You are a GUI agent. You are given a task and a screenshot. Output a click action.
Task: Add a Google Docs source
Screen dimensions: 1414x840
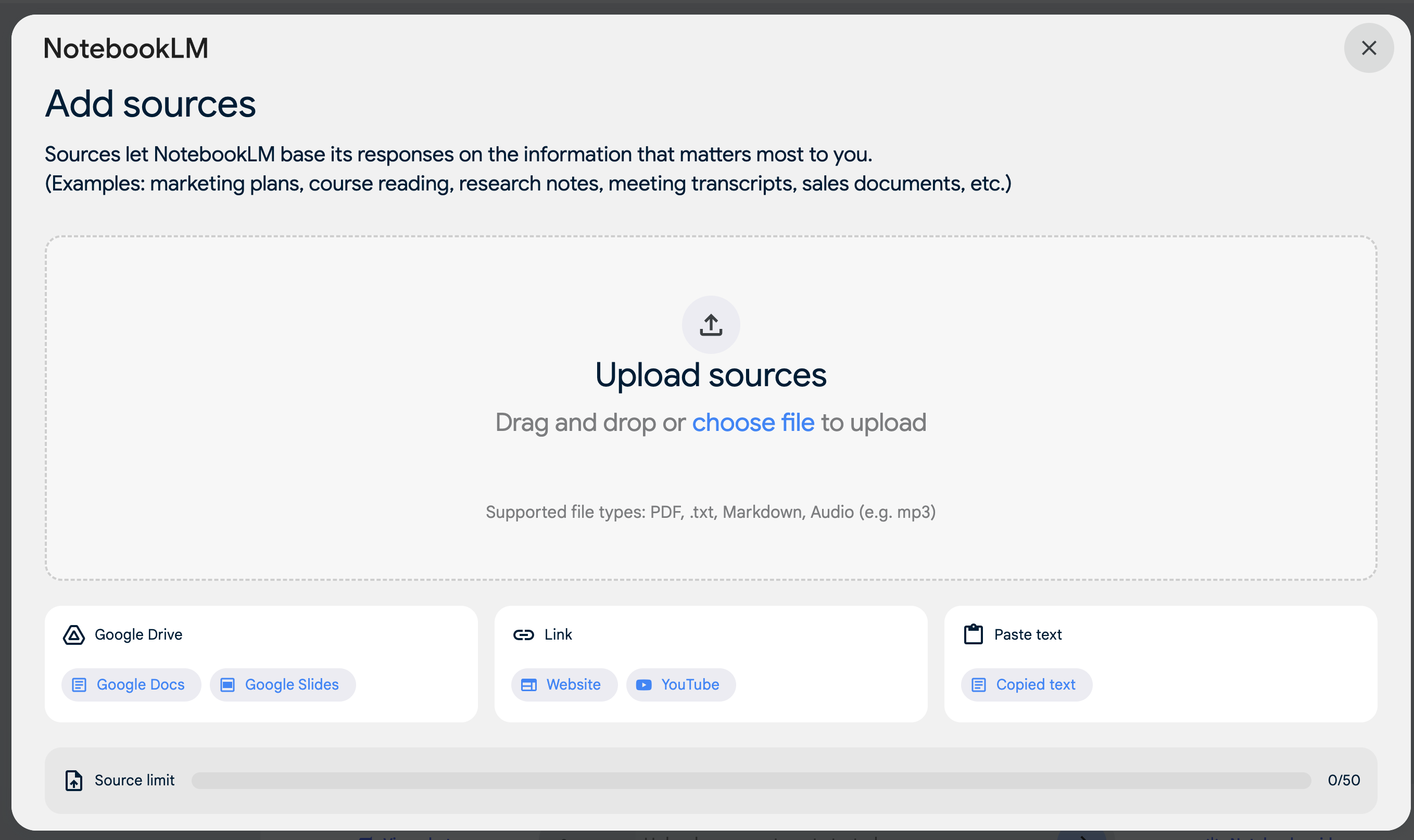click(x=131, y=684)
